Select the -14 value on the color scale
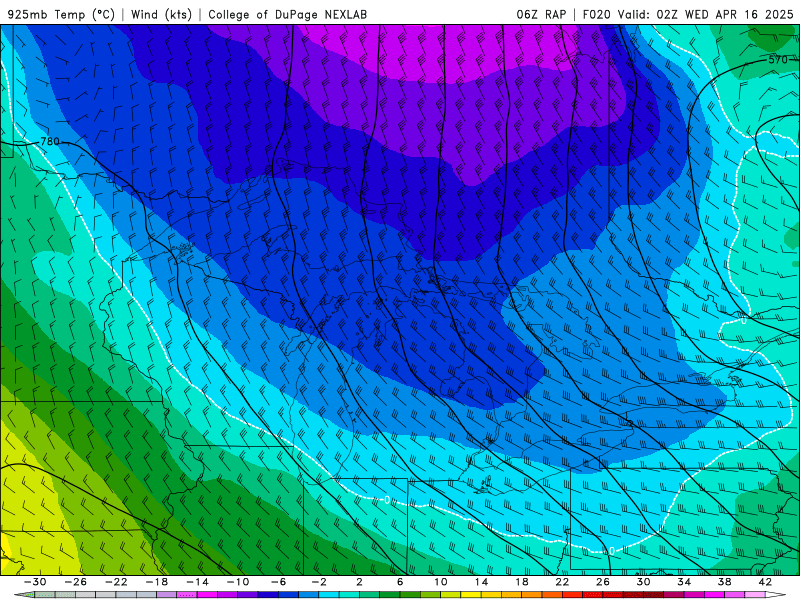The height and width of the screenshot is (600, 800). pyautogui.click(x=197, y=582)
